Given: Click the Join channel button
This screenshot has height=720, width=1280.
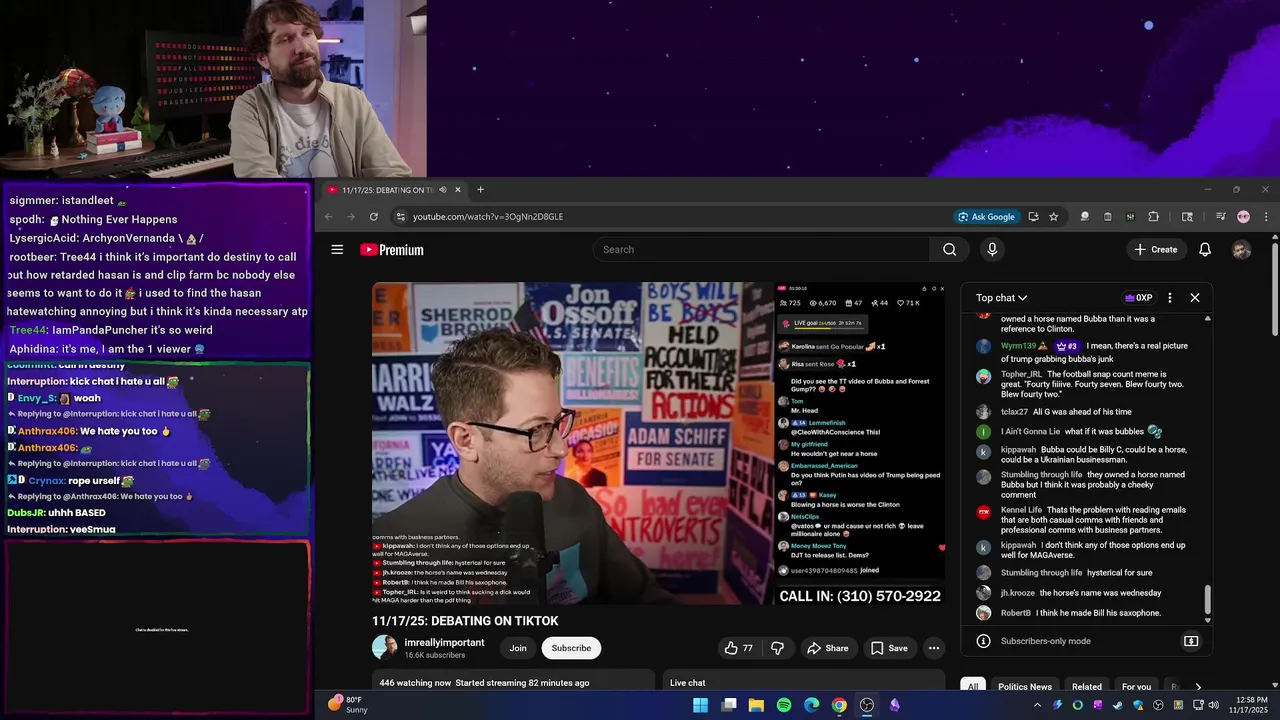Looking at the screenshot, I should tap(518, 648).
